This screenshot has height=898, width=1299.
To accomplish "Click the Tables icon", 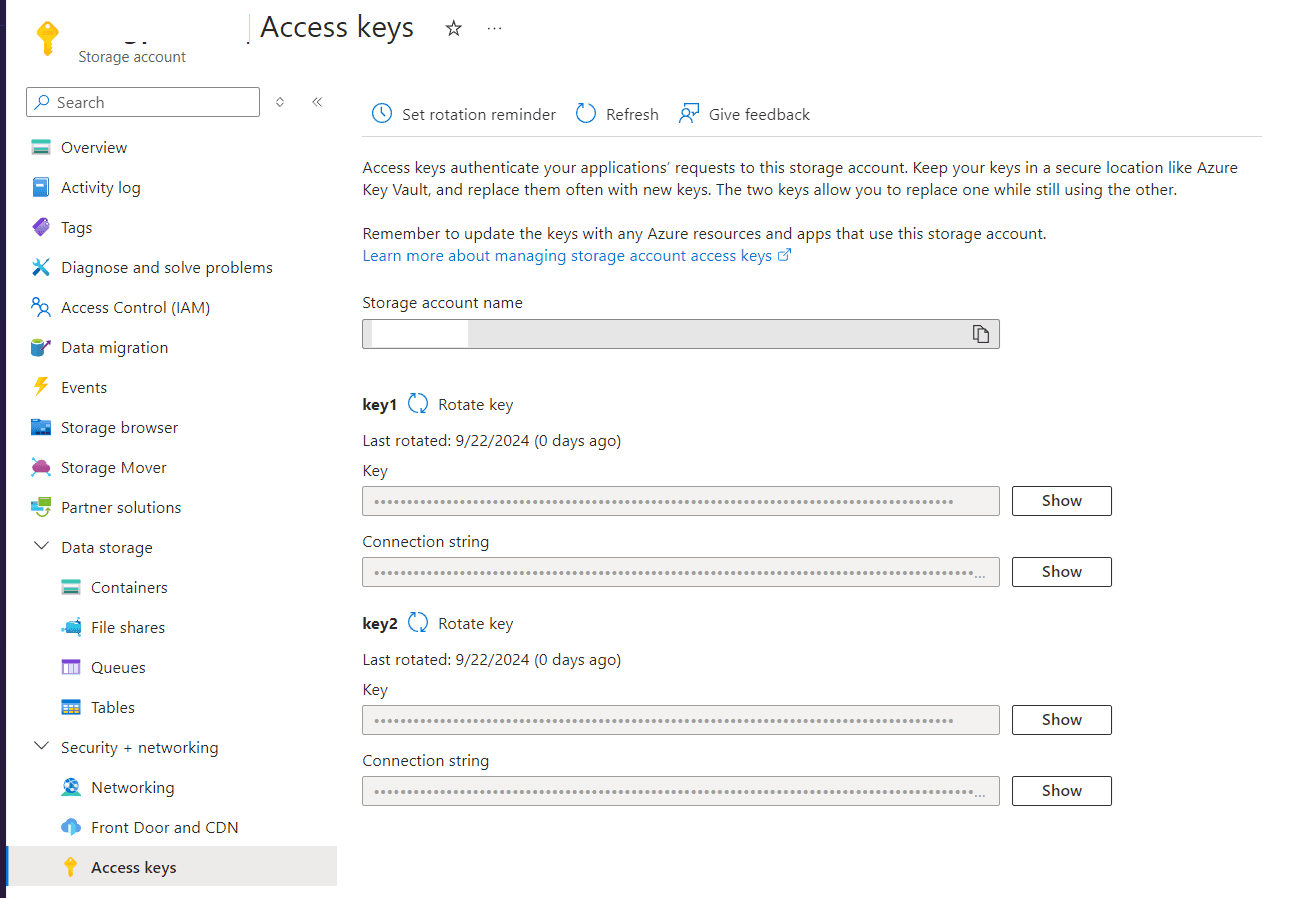I will [x=71, y=707].
